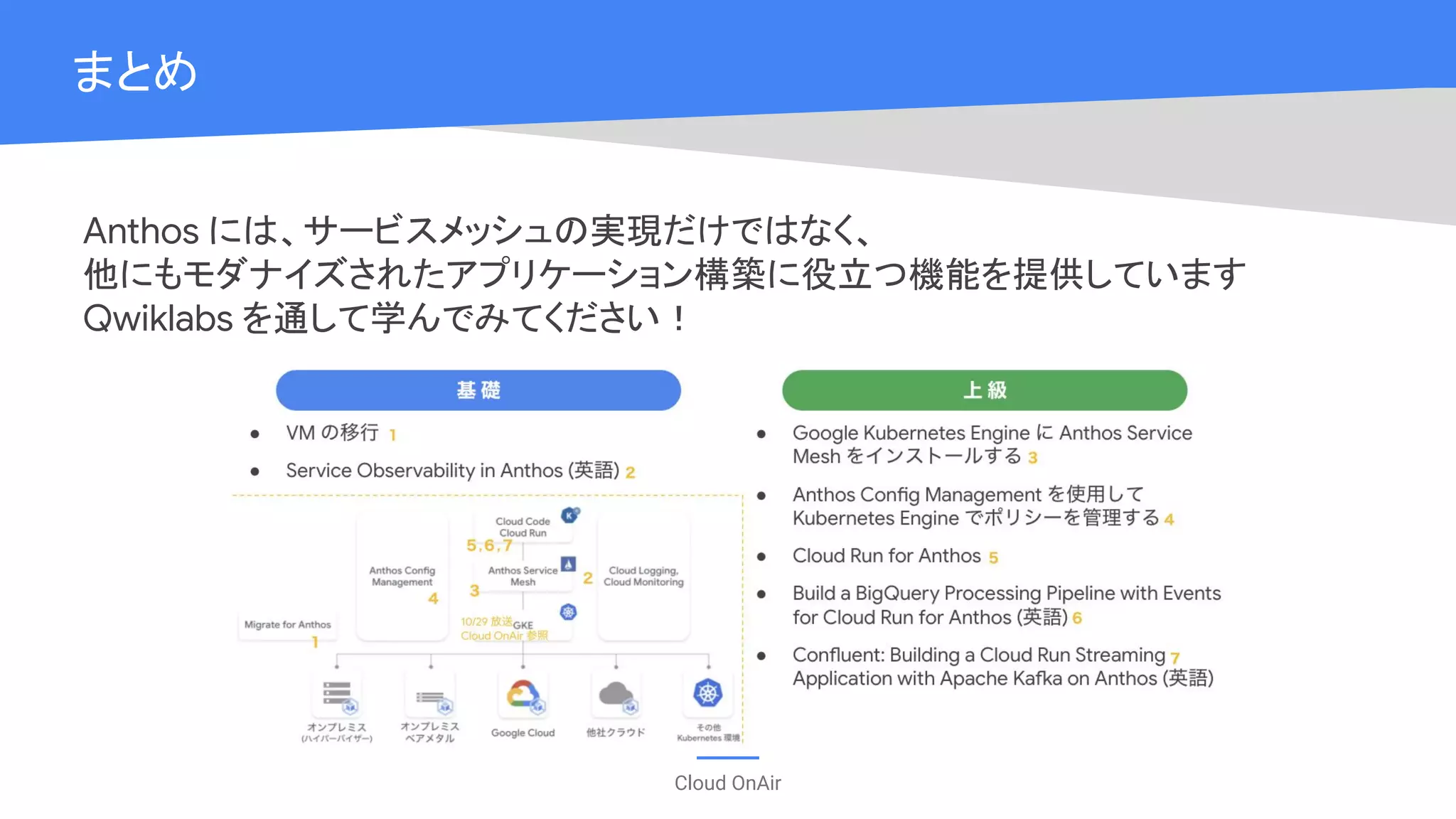The width and height of the screenshot is (1456, 819).
Task: Click the Cloud Logging, Cloud Monitoring box
Action: [643, 577]
